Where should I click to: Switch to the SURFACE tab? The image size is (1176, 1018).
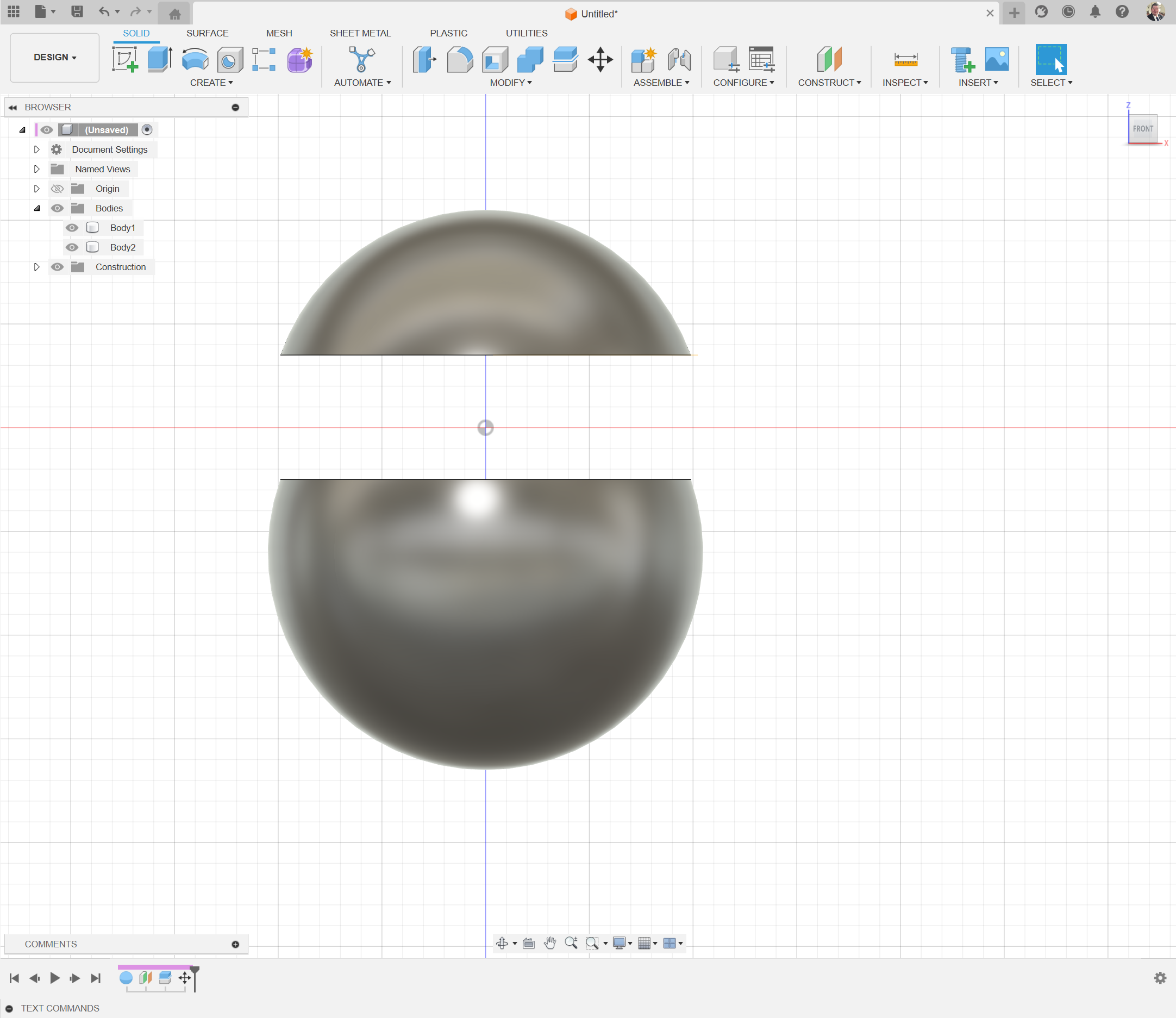(x=208, y=33)
